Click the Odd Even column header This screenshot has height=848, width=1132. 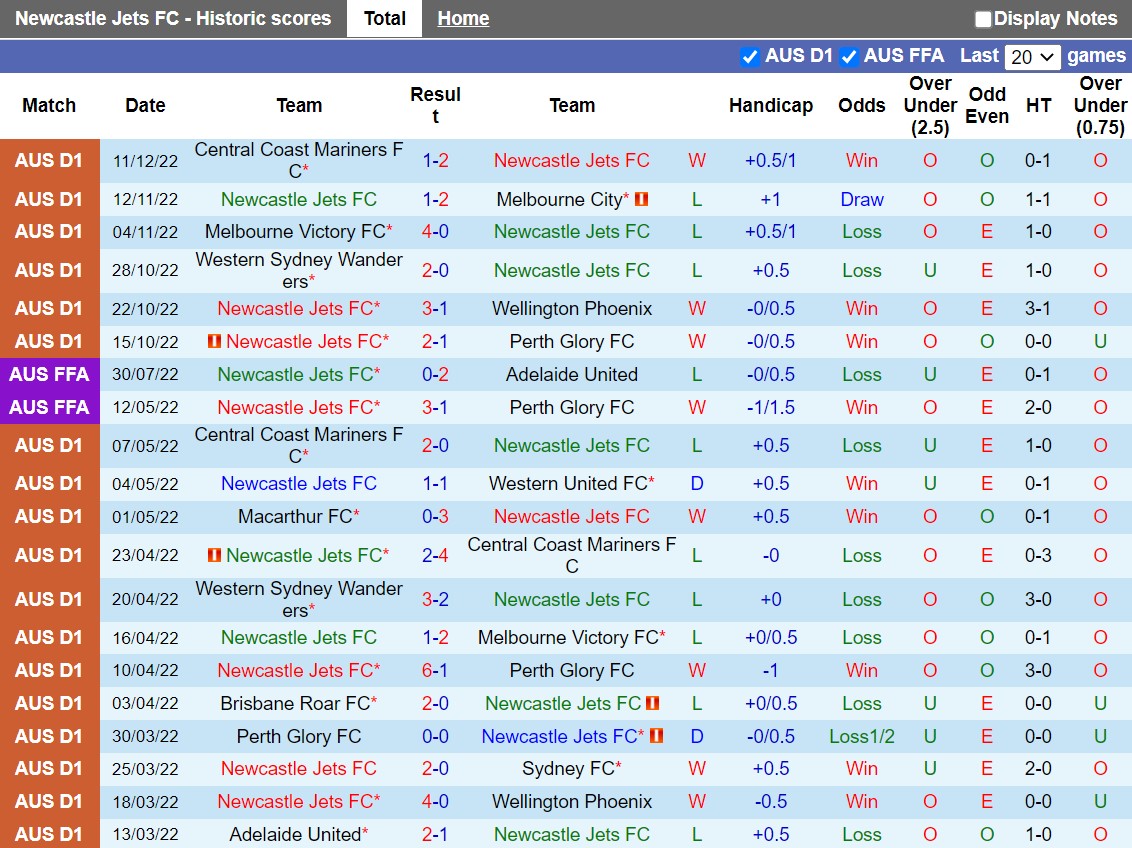pyautogui.click(x=987, y=105)
